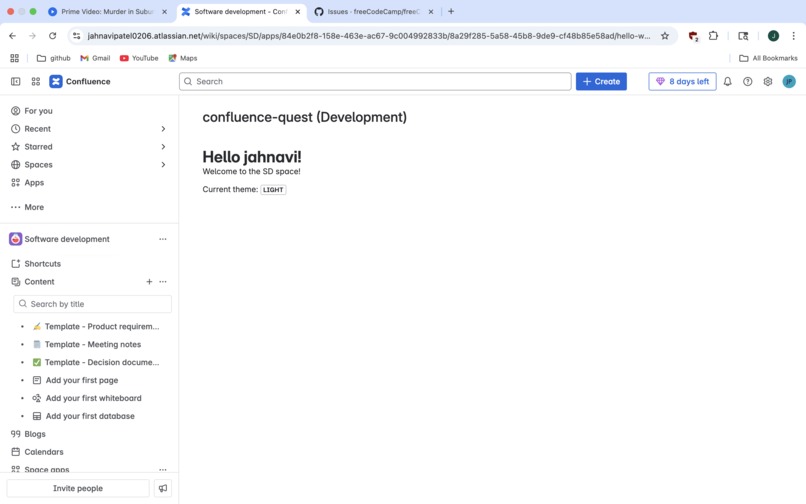The width and height of the screenshot is (806, 504).
Task: Open Content more options ellipsis
Action: 163,281
